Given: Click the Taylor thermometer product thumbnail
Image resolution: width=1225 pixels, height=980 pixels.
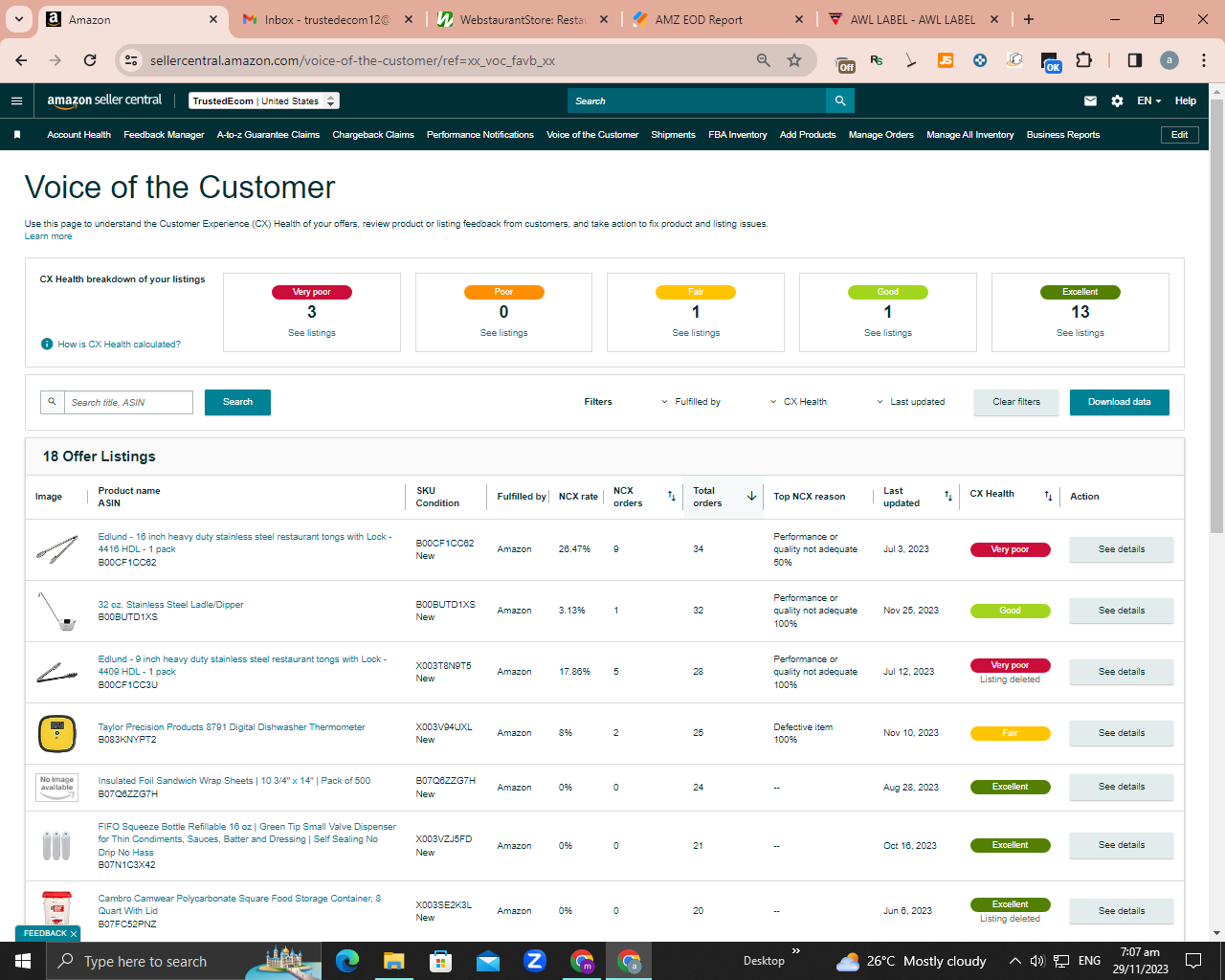Looking at the screenshot, I should [x=57, y=733].
